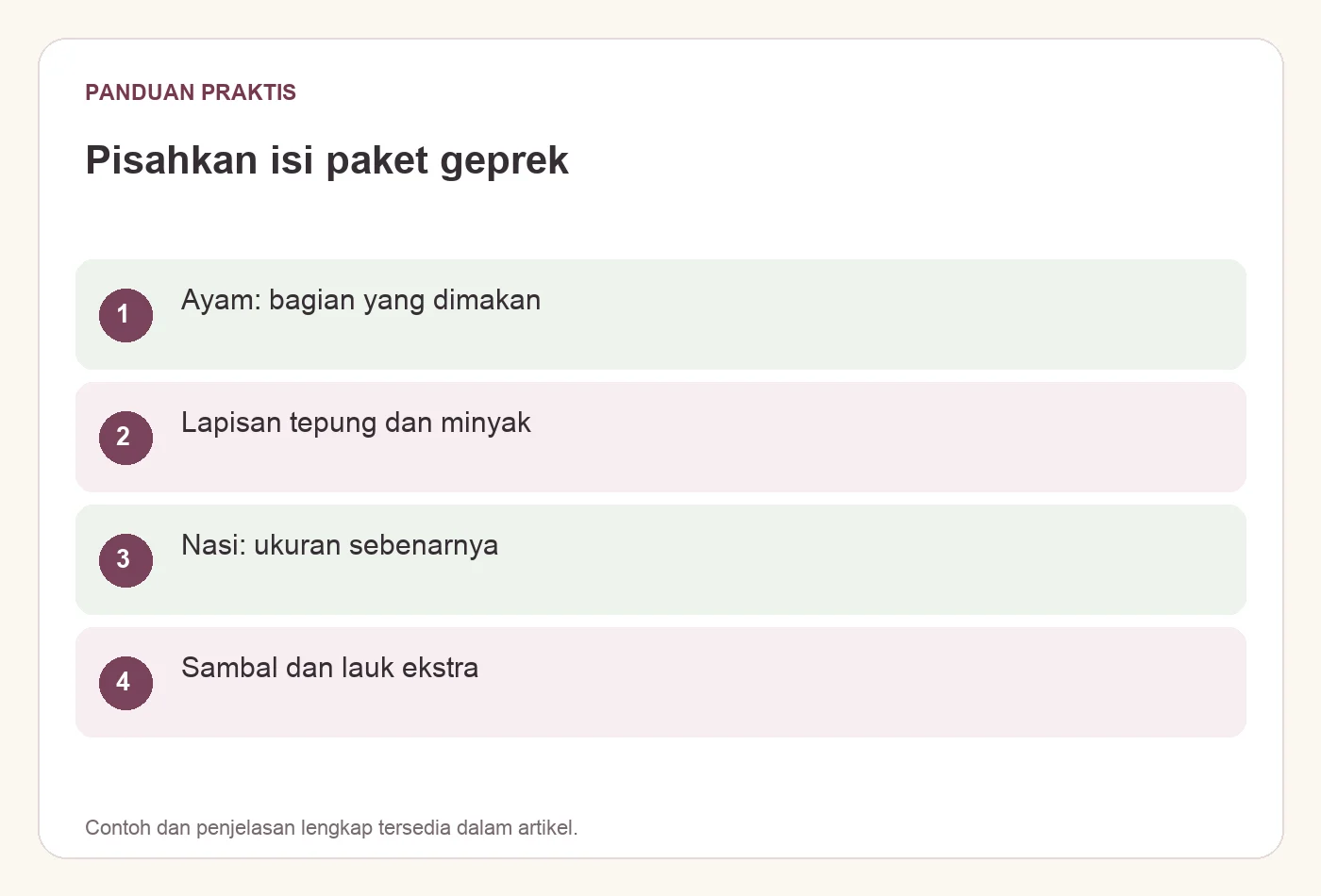Click the "PANDUAN PRAKTIS" label
Image resolution: width=1321 pixels, height=896 pixels.
[191, 92]
